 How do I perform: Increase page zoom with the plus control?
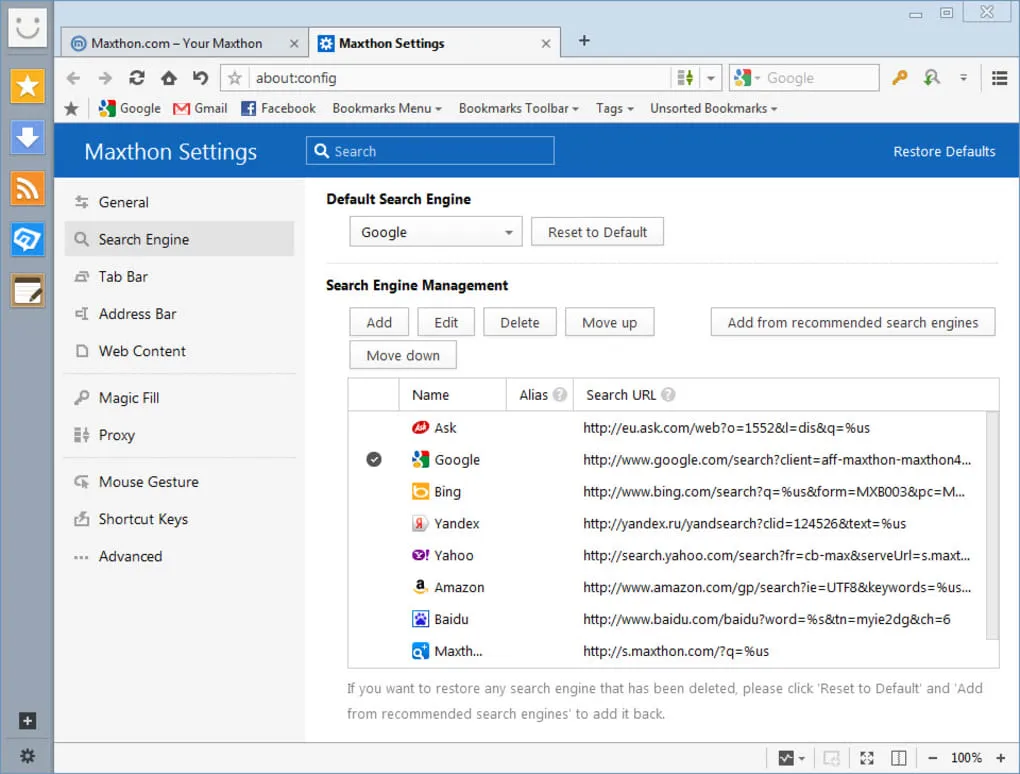click(x=999, y=757)
